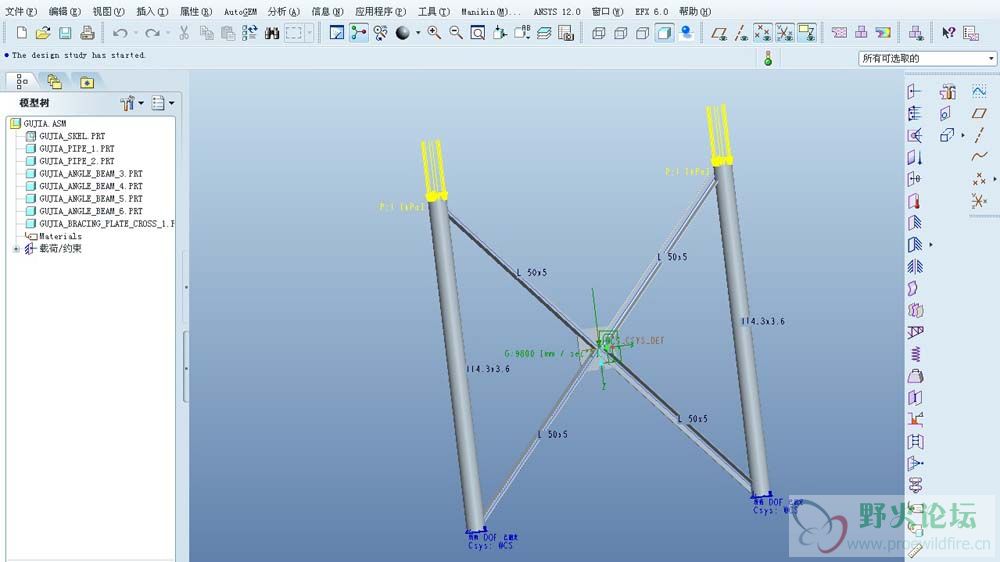Open the 视图 (View) menu

point(108,11)
